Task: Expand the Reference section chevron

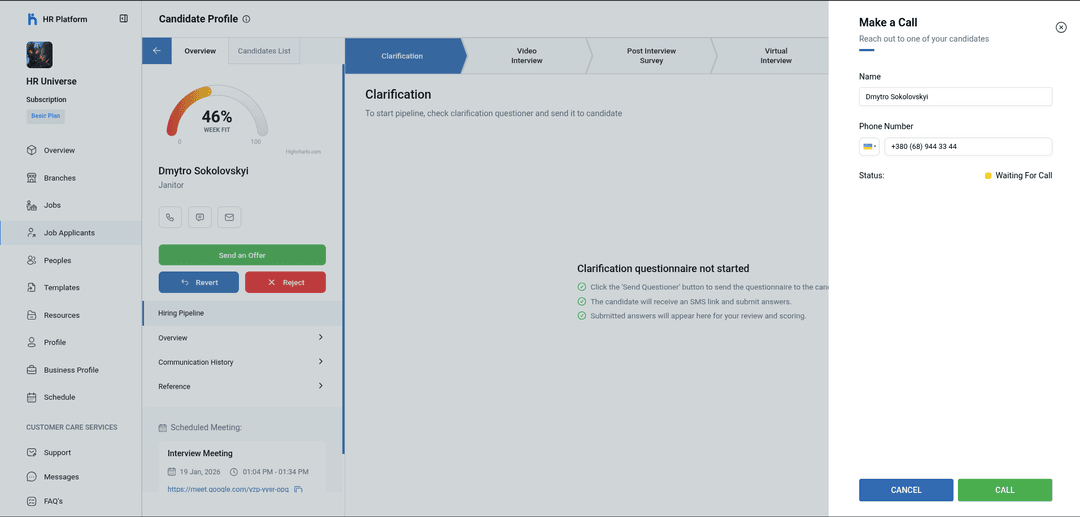Action: pos(320,386)
